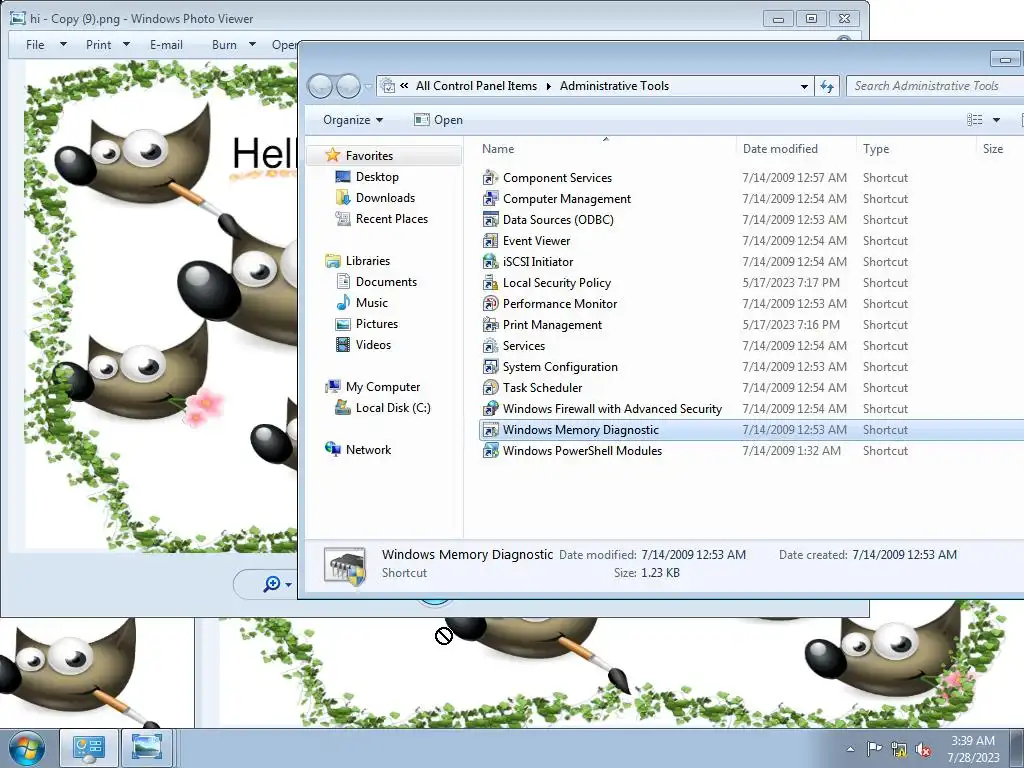
Task: Sort by the Date modified column header
Action: [796, 149]
